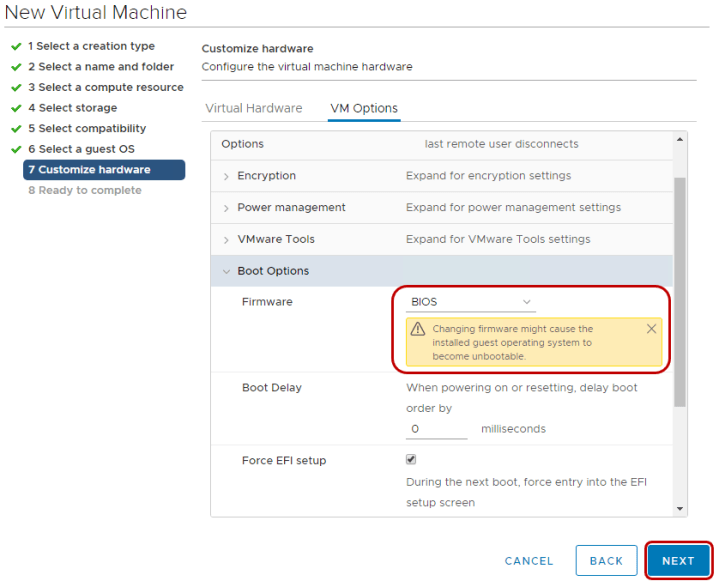Click the warning triangle icon
719x587 pixels.
click(418, 329)
